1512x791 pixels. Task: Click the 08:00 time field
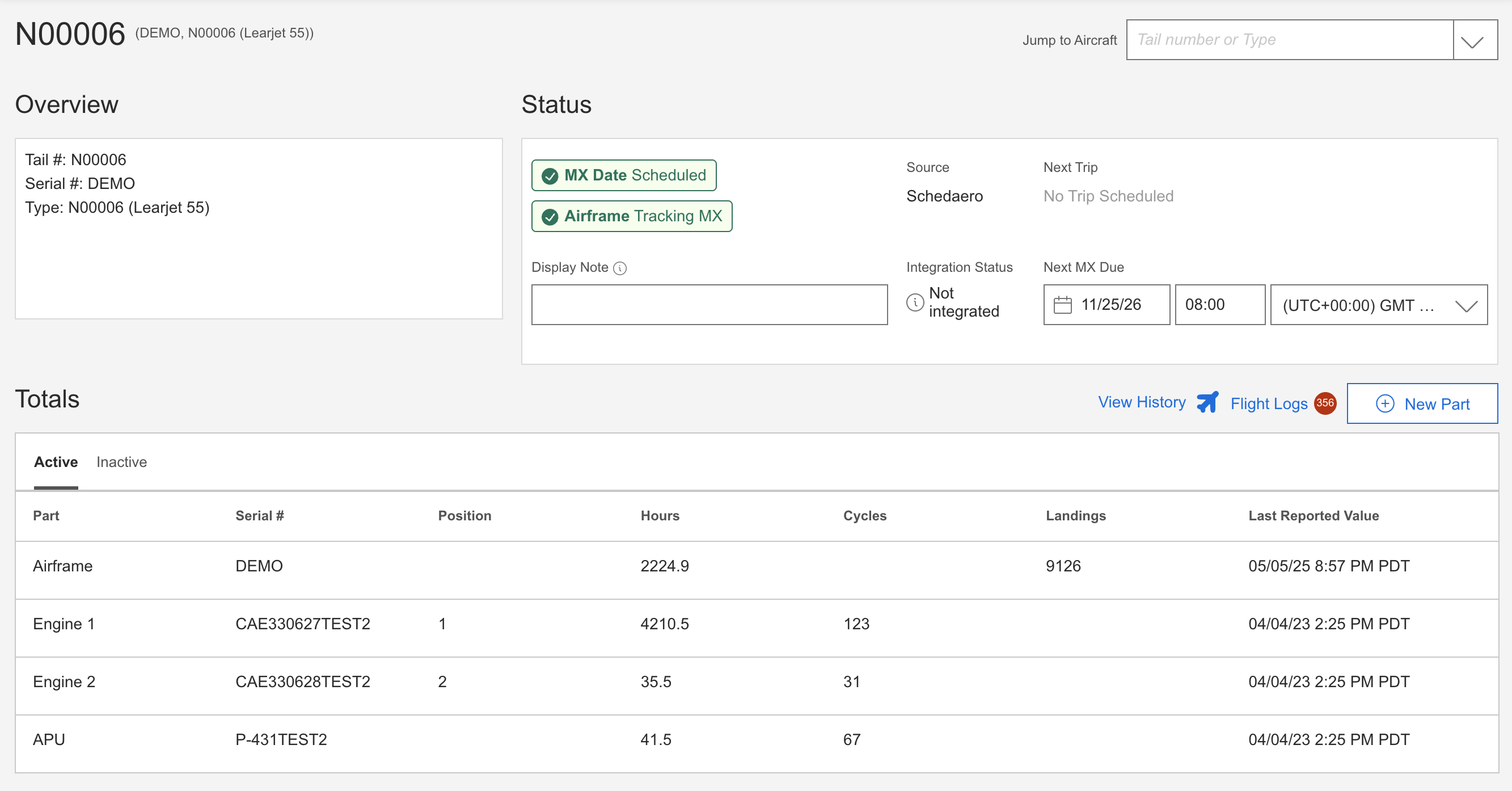click(1219, 305)
